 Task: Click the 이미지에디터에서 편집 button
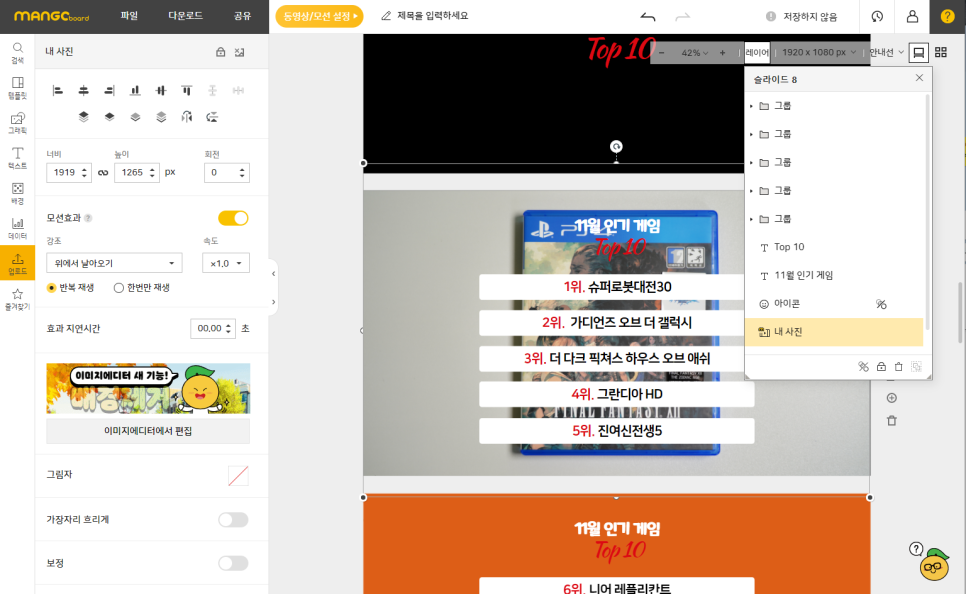coord(148,431)
